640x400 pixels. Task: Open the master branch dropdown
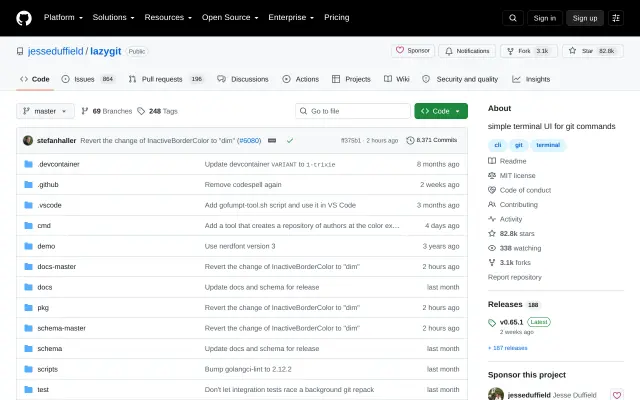[45, 111]
